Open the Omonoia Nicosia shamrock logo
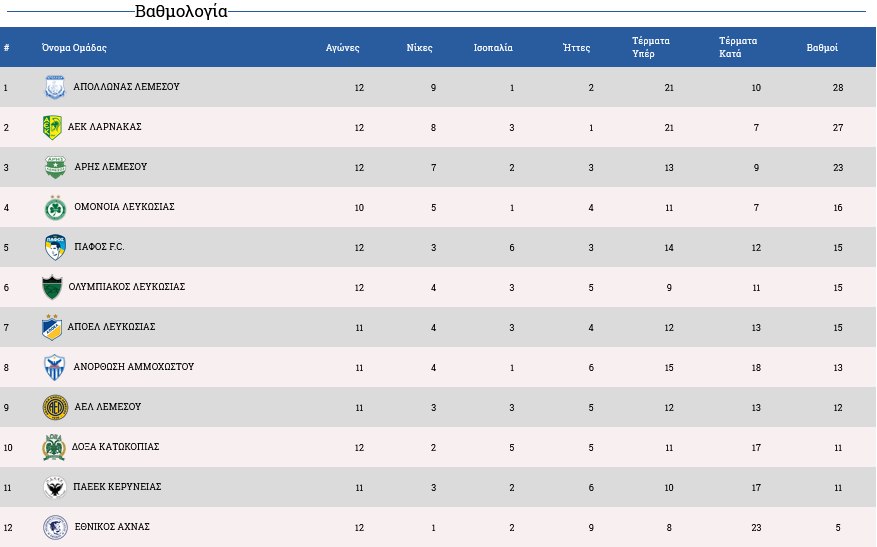Image resolution: width=877 pixels, height=547 pixels. point(55,208)
